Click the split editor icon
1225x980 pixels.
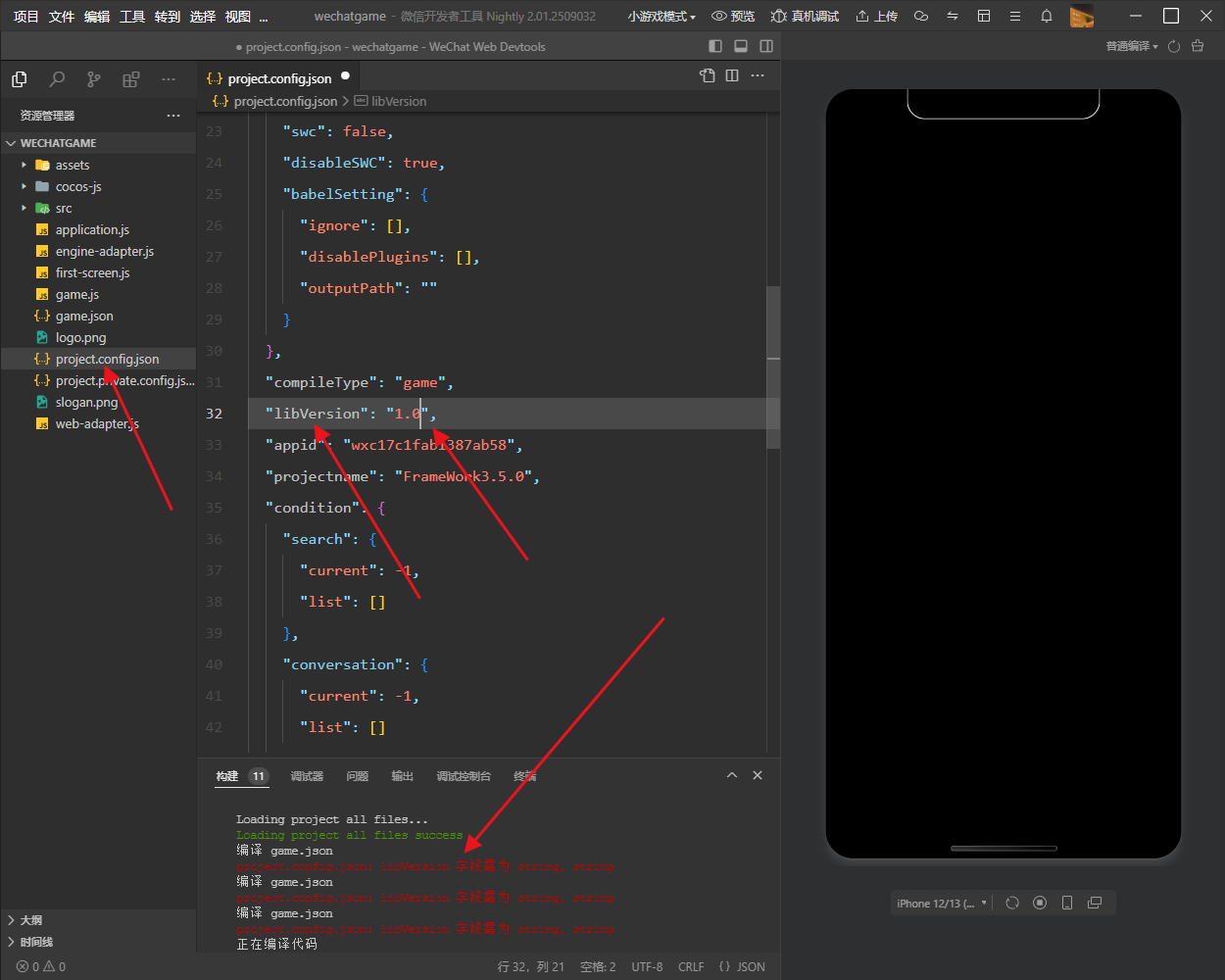[732, 75]
